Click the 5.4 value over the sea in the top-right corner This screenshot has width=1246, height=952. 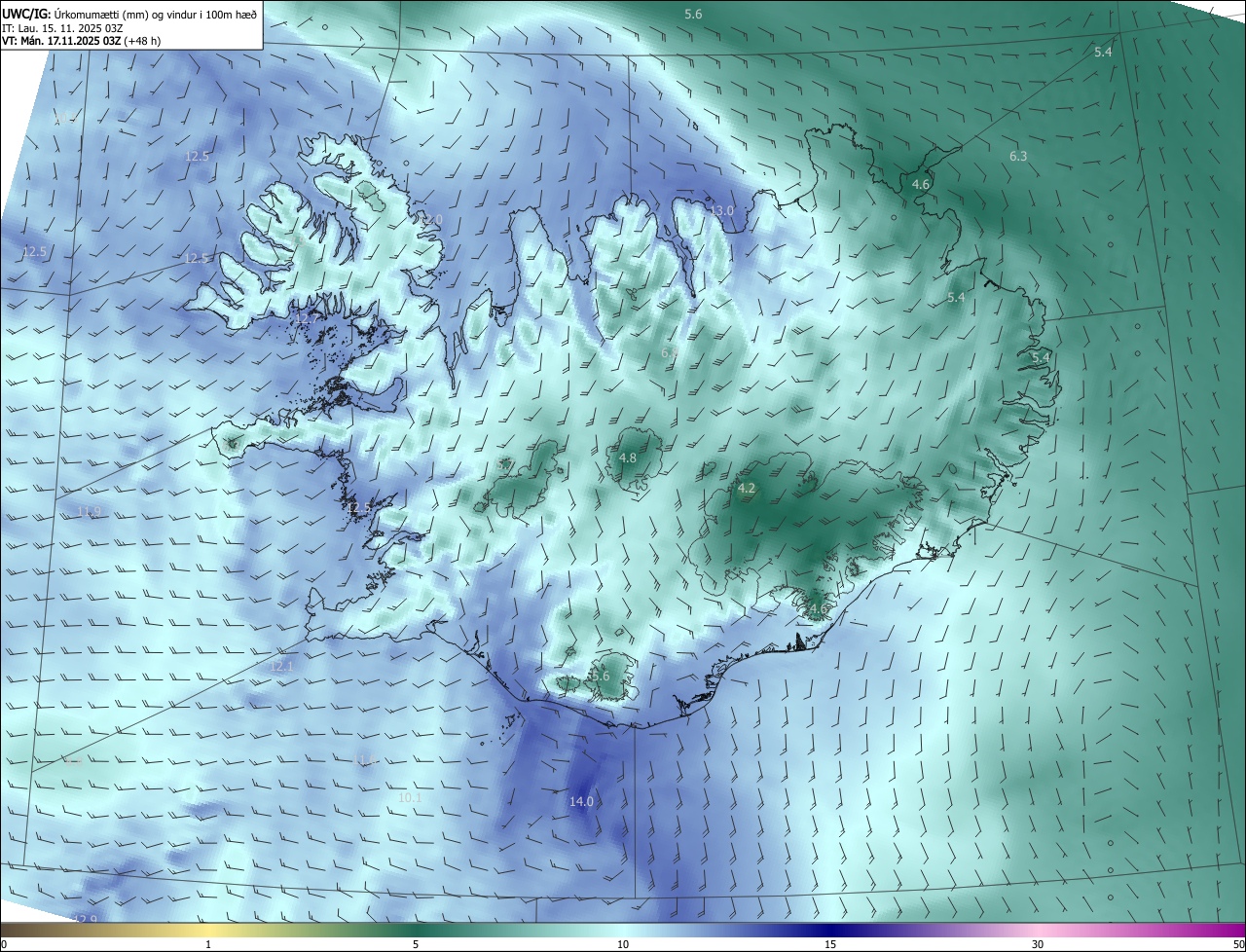1103,52
